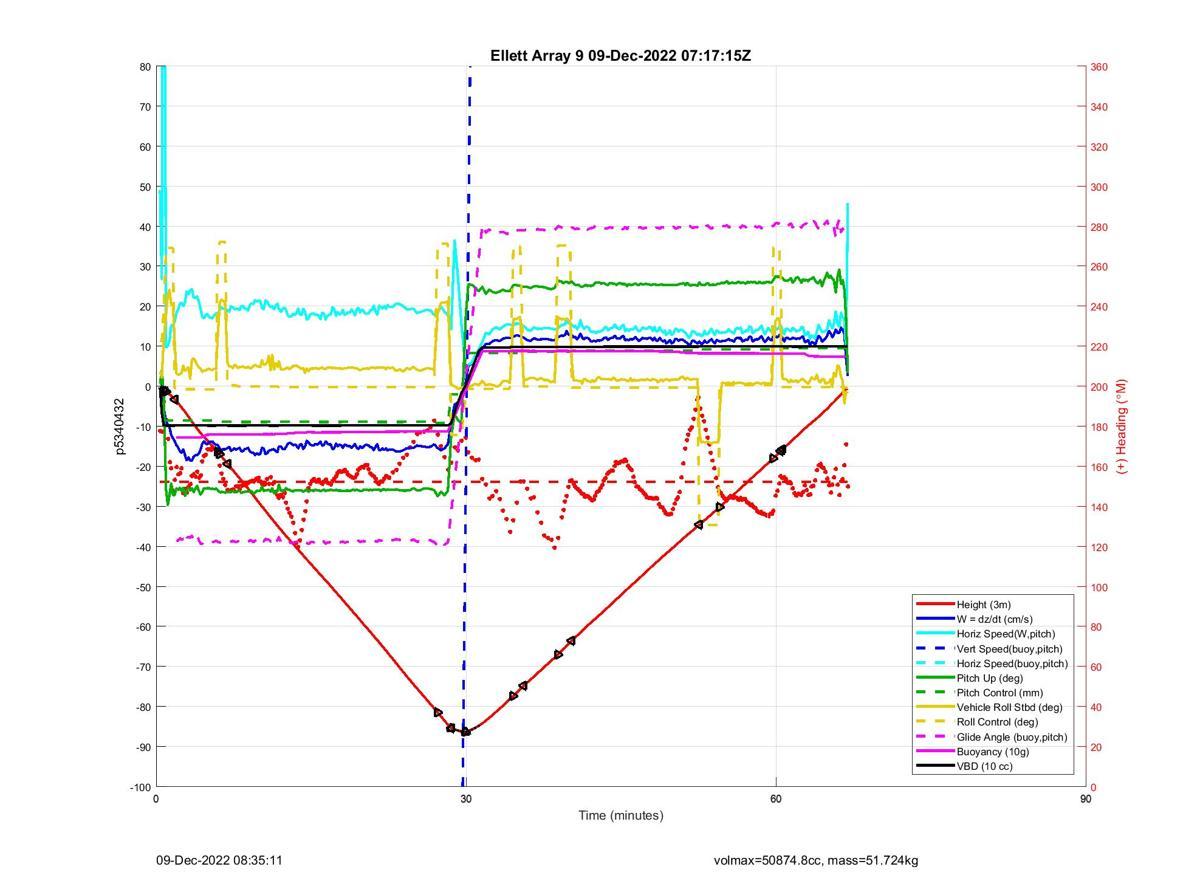Screen dimensions: 1200x885
Task: Click the vertical dashed blue line near 30 minutes
Action: pos(466,427)
